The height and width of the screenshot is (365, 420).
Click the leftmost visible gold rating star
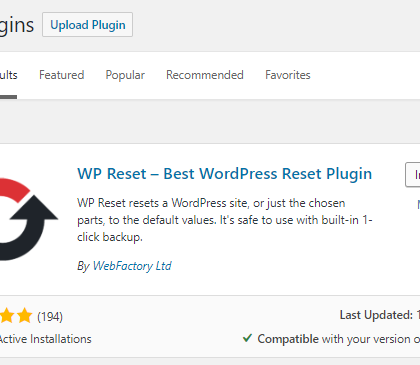click(x=6, y=316)
